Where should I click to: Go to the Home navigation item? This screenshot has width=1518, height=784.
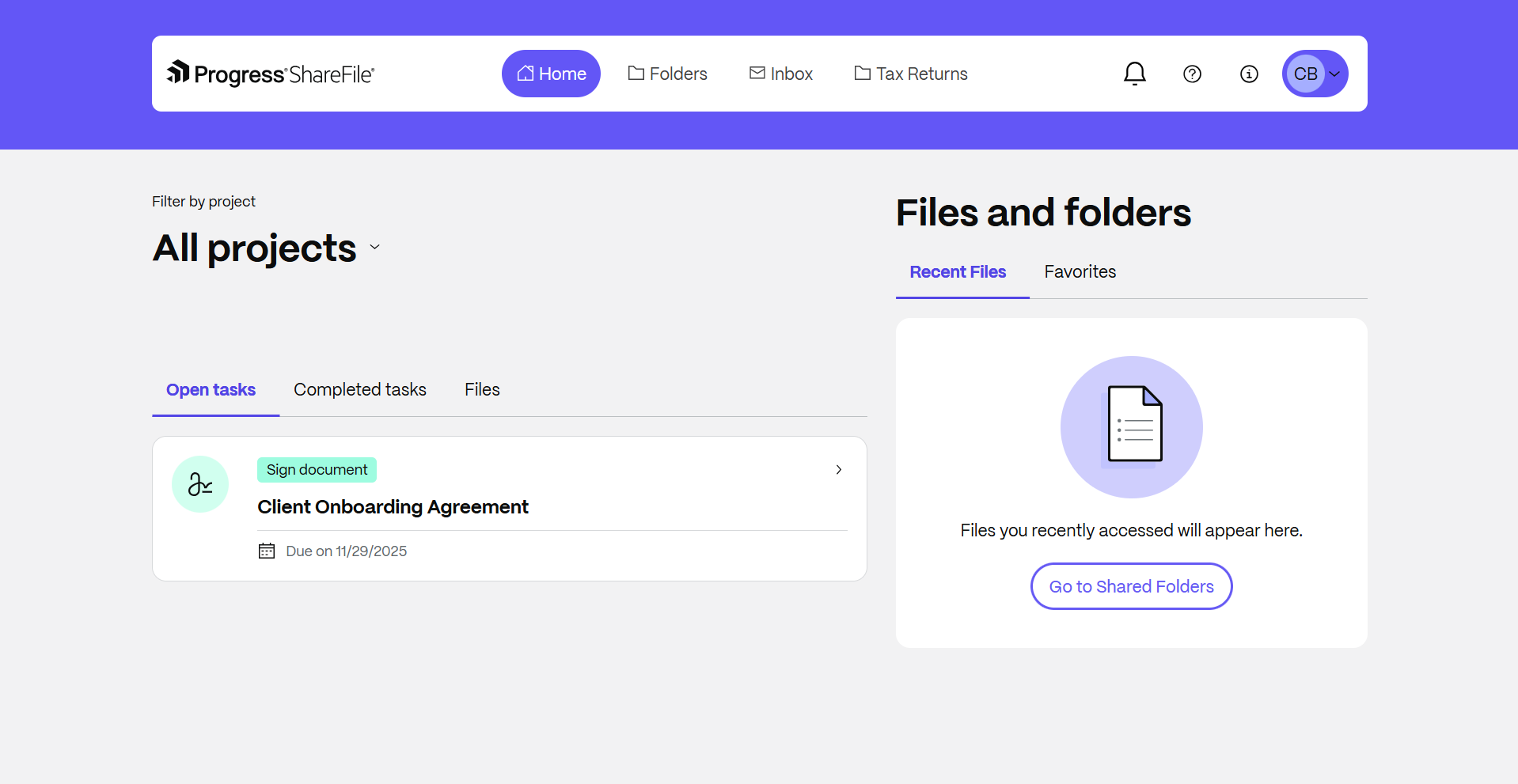tap(551, 74)
